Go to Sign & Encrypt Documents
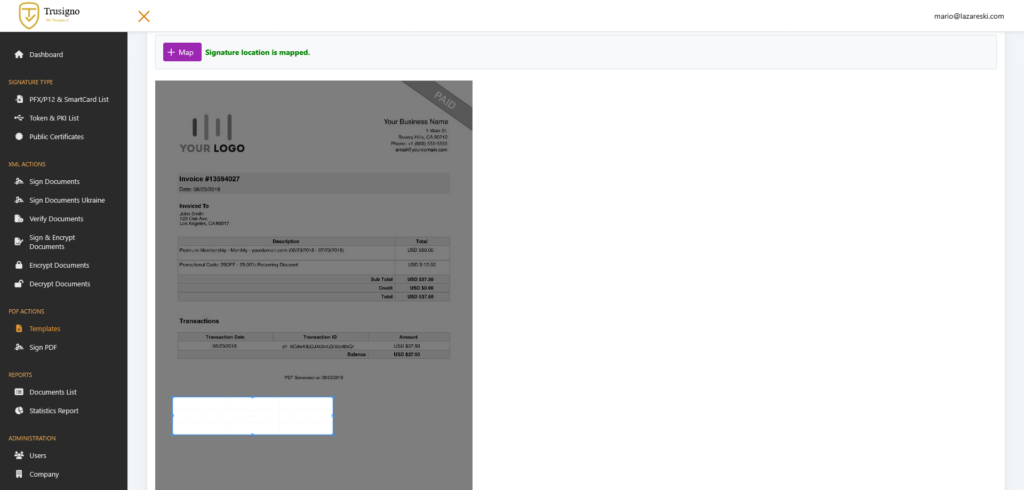 (x=65, y=242)
